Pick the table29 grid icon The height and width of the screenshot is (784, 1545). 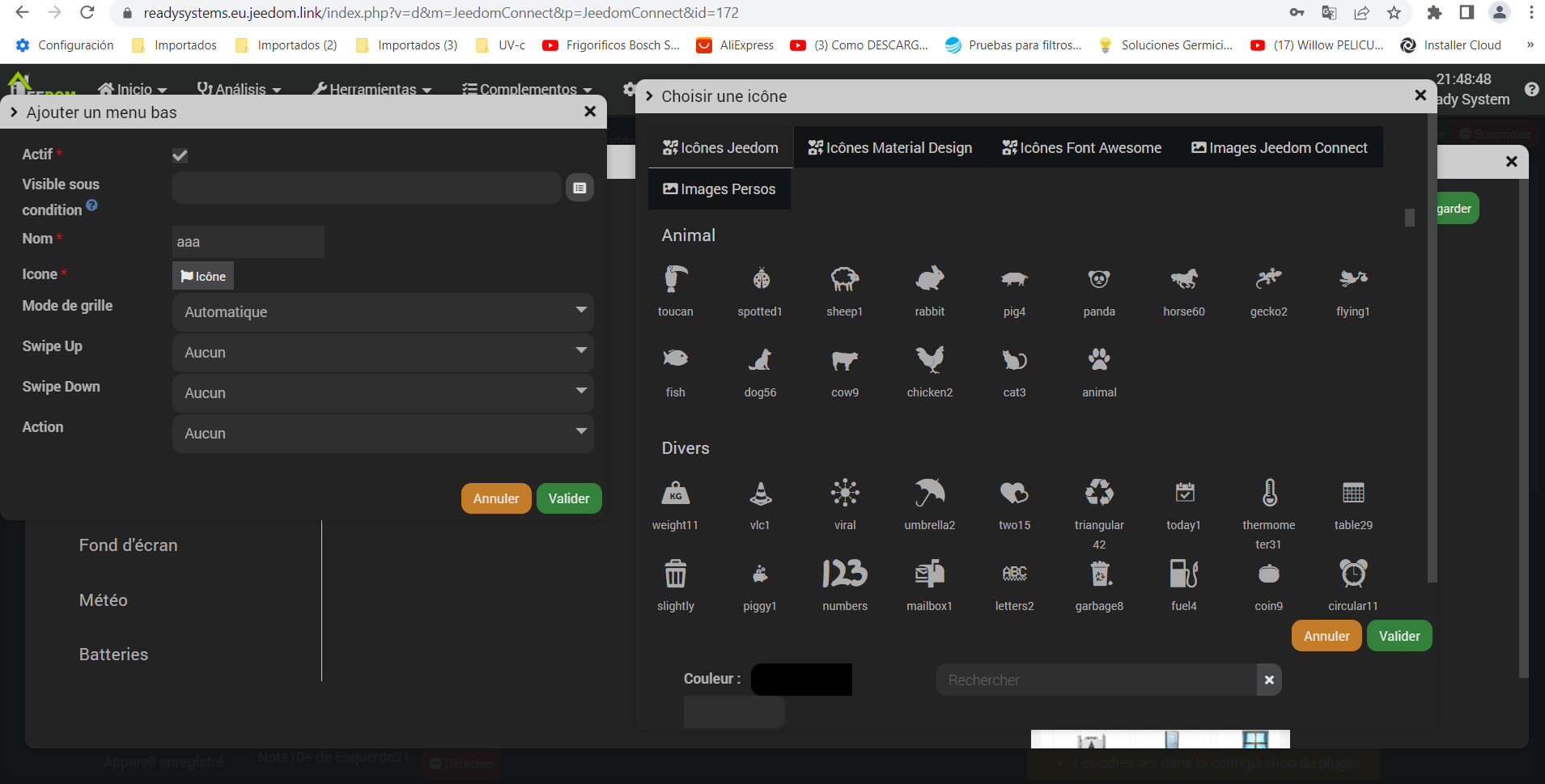(1353, 493)
